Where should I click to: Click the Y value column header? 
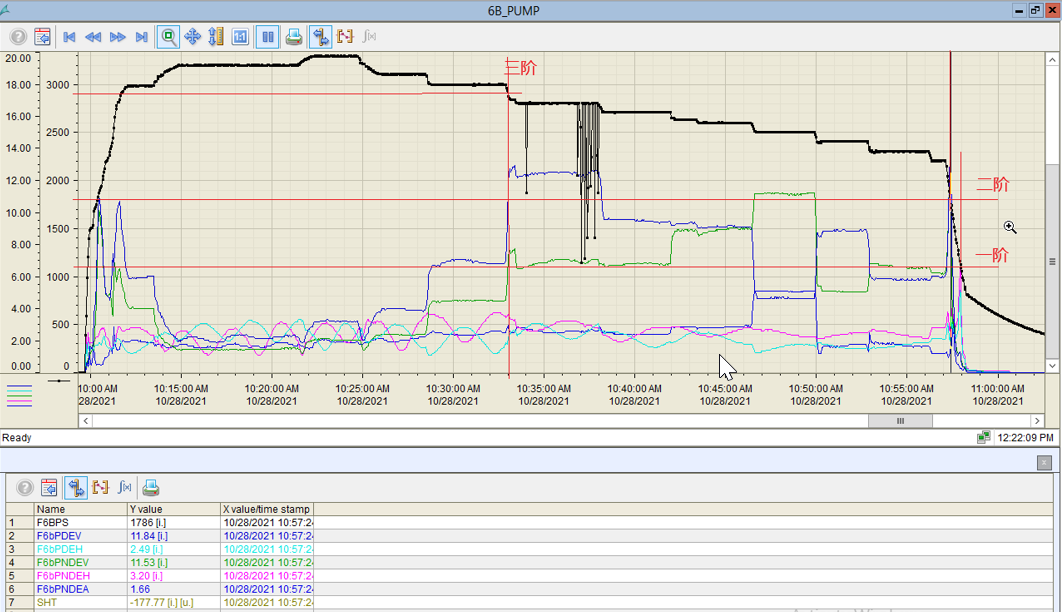pyautogui.click(x=174, y=509)
